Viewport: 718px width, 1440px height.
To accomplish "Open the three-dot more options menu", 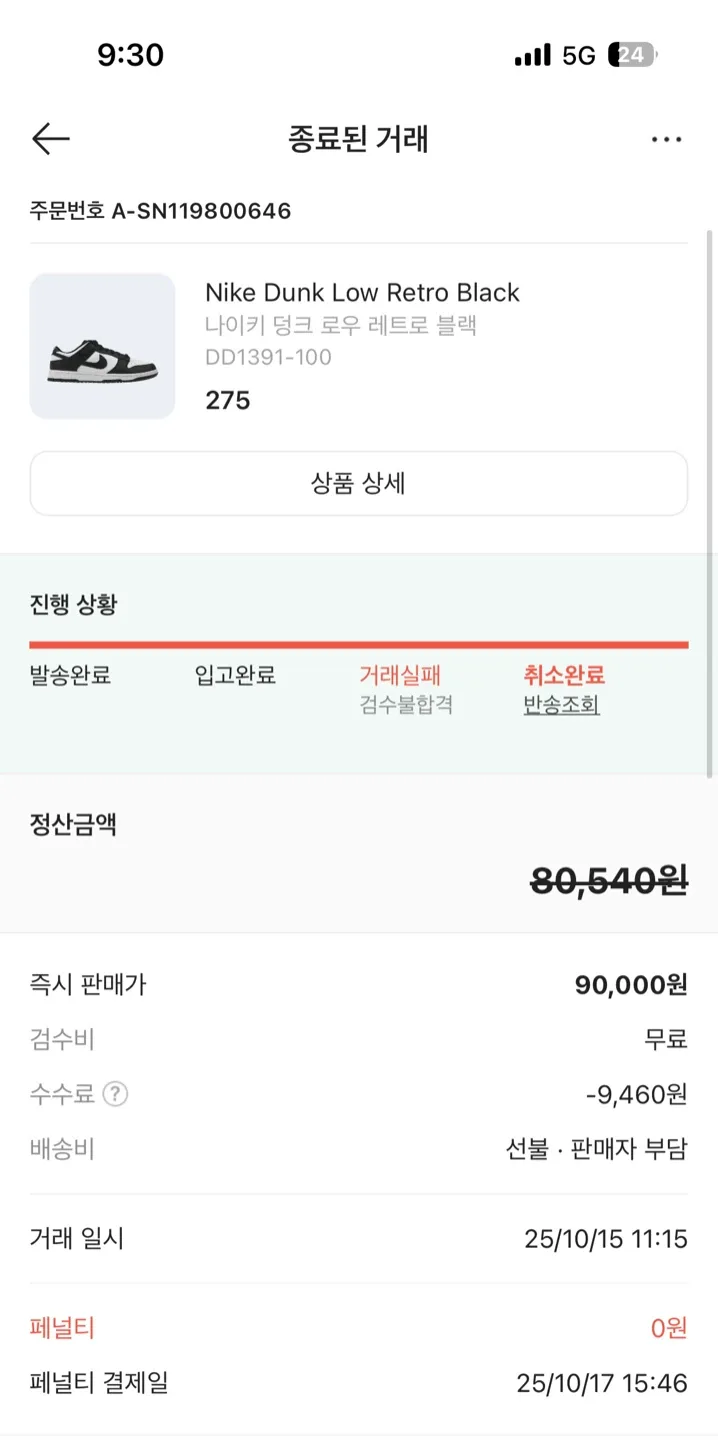I will click(x=666, y=140).
